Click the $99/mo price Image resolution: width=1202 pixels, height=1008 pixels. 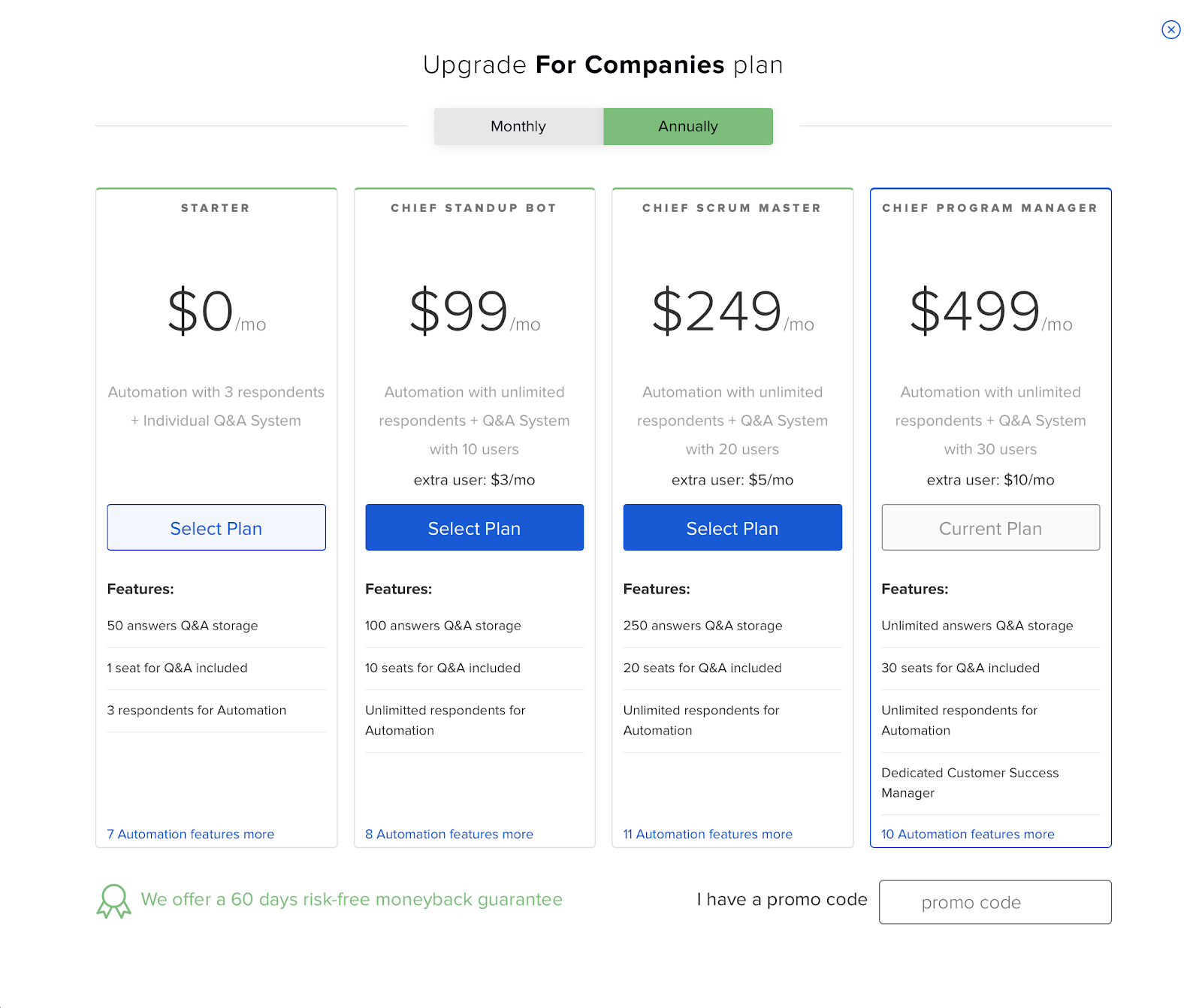(x=474, y=312)
